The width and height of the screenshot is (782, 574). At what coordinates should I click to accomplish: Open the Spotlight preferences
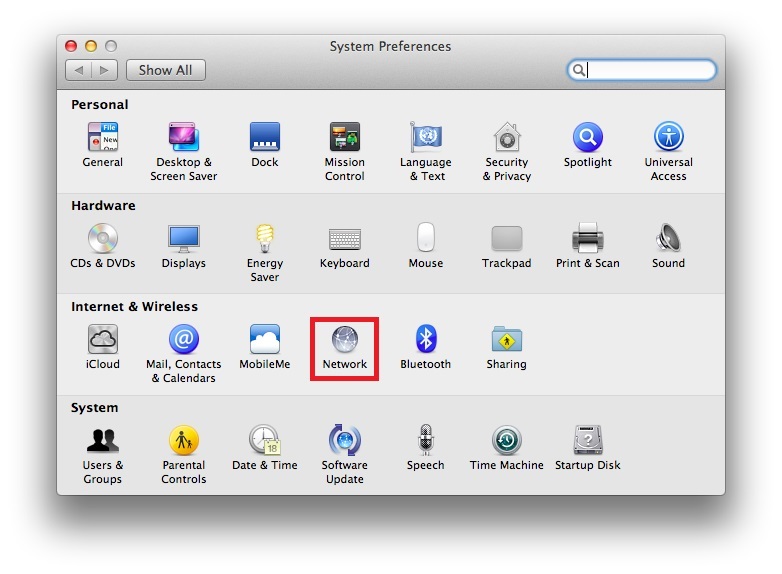(x=587, y=138)
